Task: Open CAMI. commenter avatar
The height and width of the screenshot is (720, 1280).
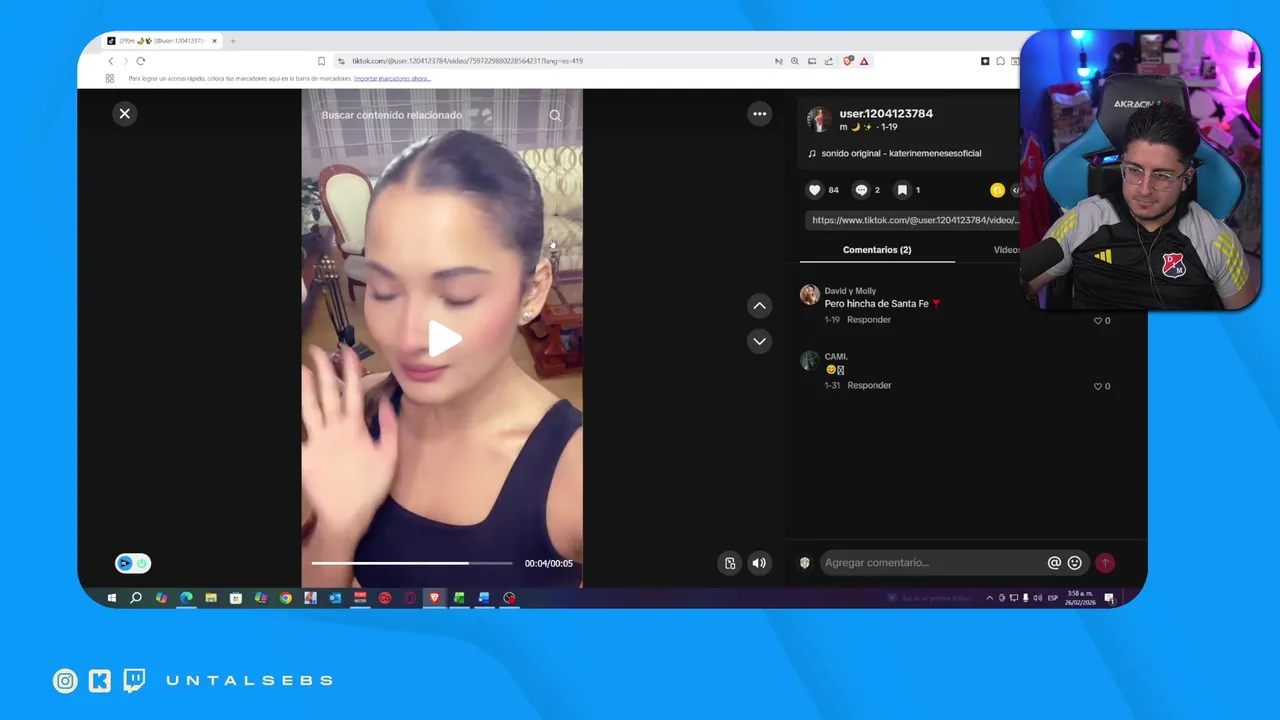Action: (x=810, y=361)
